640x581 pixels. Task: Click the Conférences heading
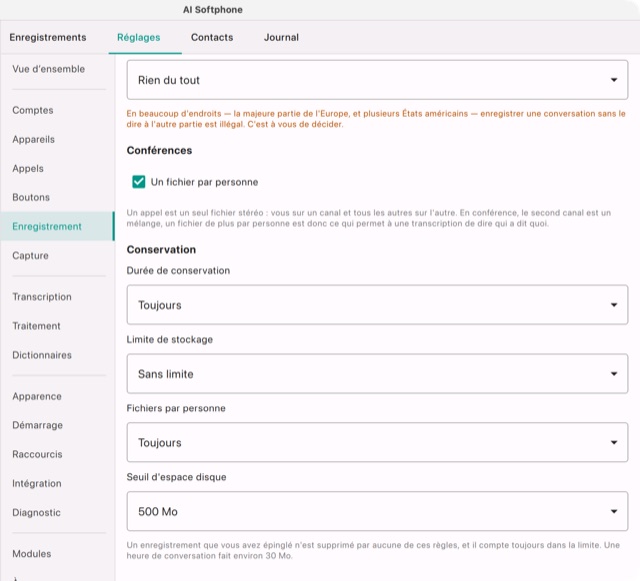tap(159, 150)
